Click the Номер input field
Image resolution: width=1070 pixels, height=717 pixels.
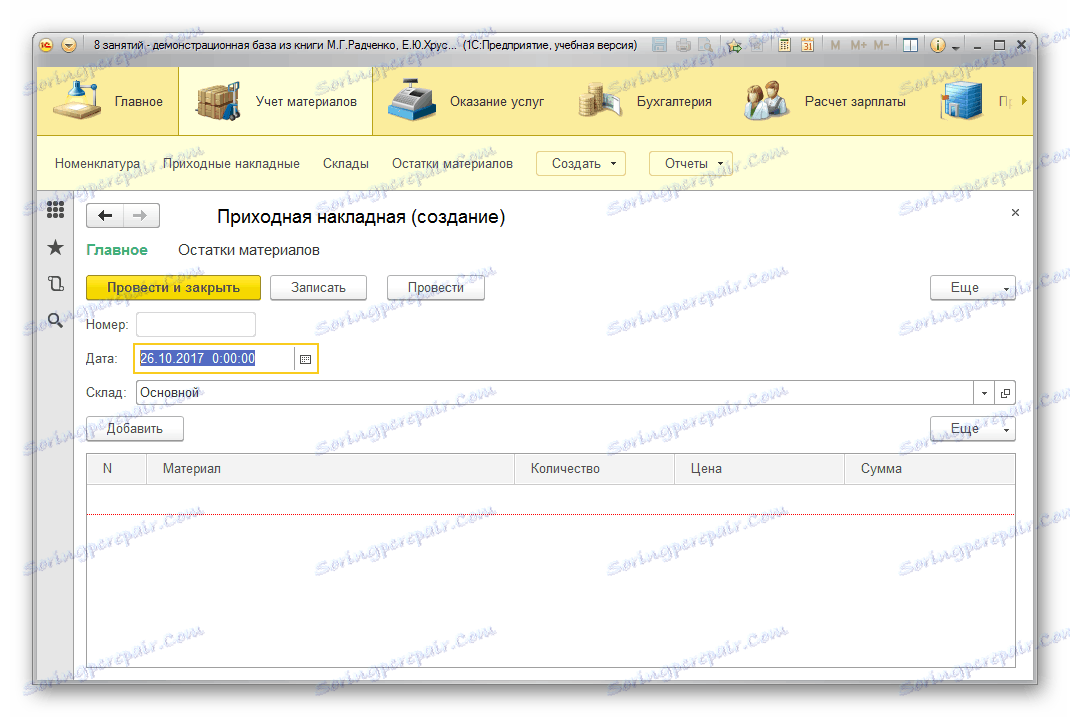pyautogui.click(x=196, y=325)
